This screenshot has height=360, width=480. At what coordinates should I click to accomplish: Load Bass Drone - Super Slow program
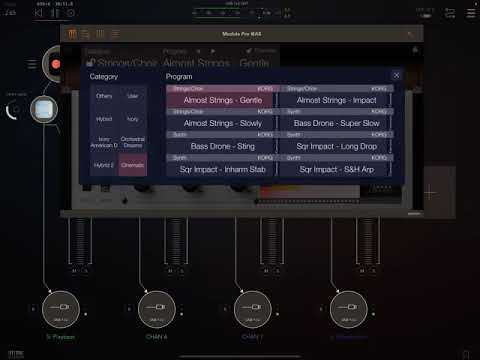336,123
